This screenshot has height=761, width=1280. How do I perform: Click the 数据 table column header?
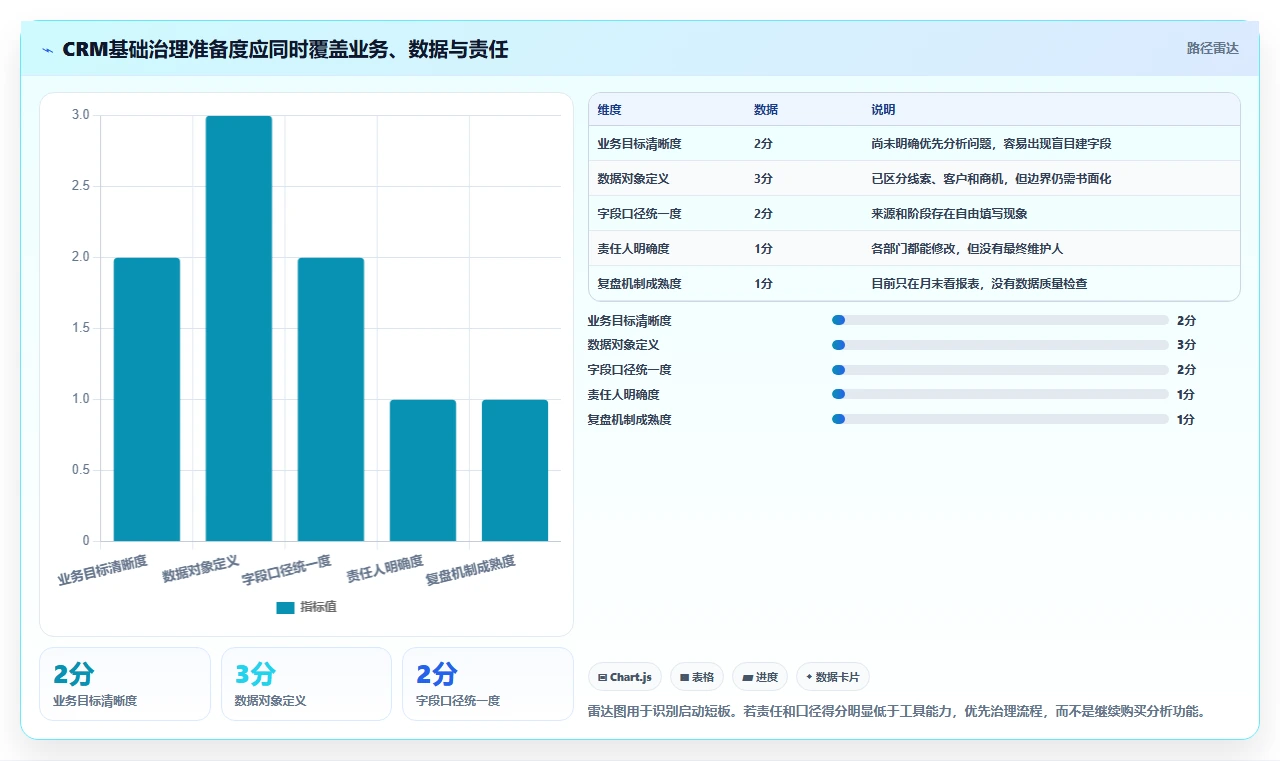(x=766, y=109)
